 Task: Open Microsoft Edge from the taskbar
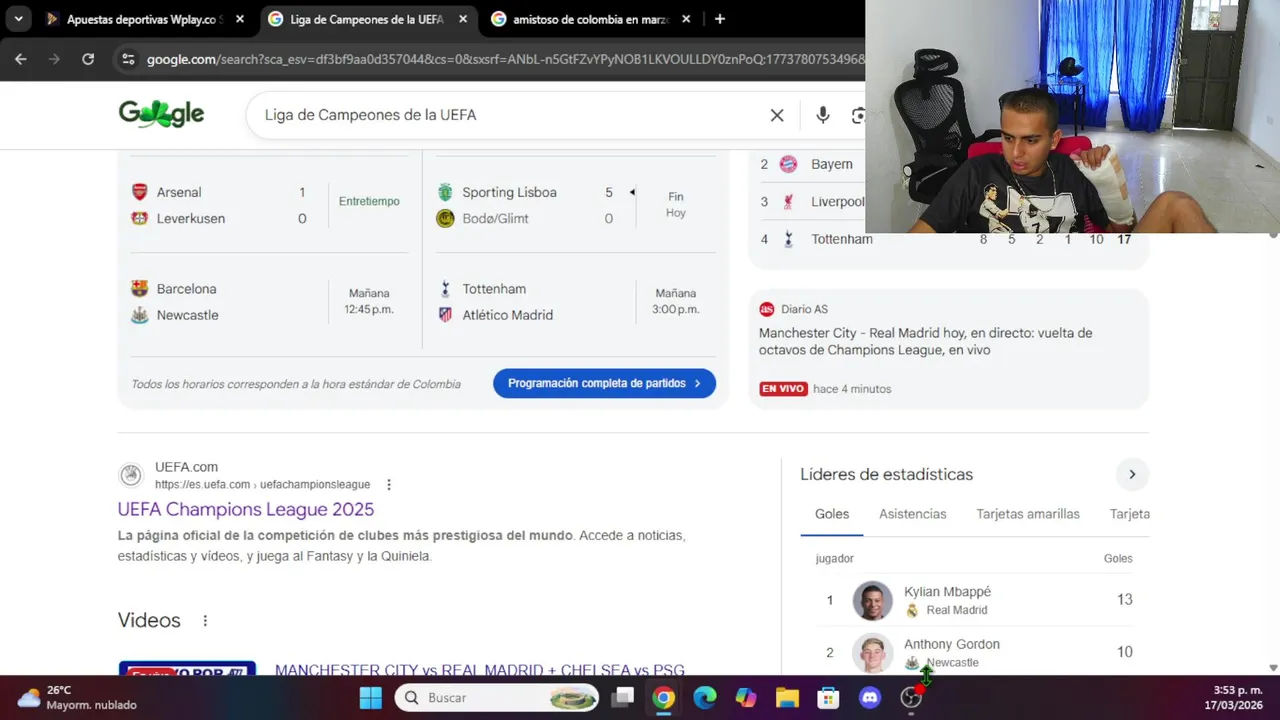point(705,698)
